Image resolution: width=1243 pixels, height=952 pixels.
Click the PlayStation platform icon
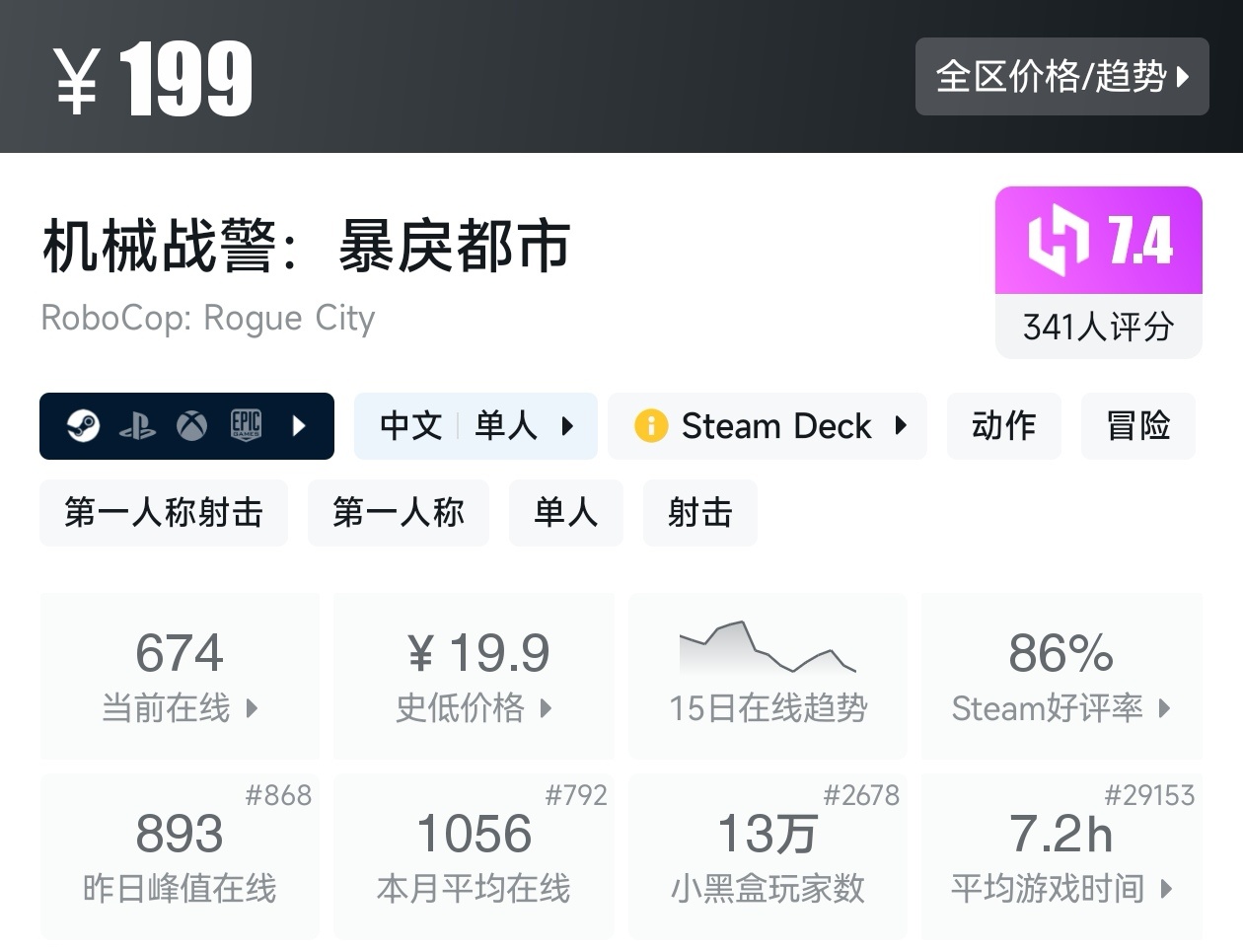coord(137,426)
